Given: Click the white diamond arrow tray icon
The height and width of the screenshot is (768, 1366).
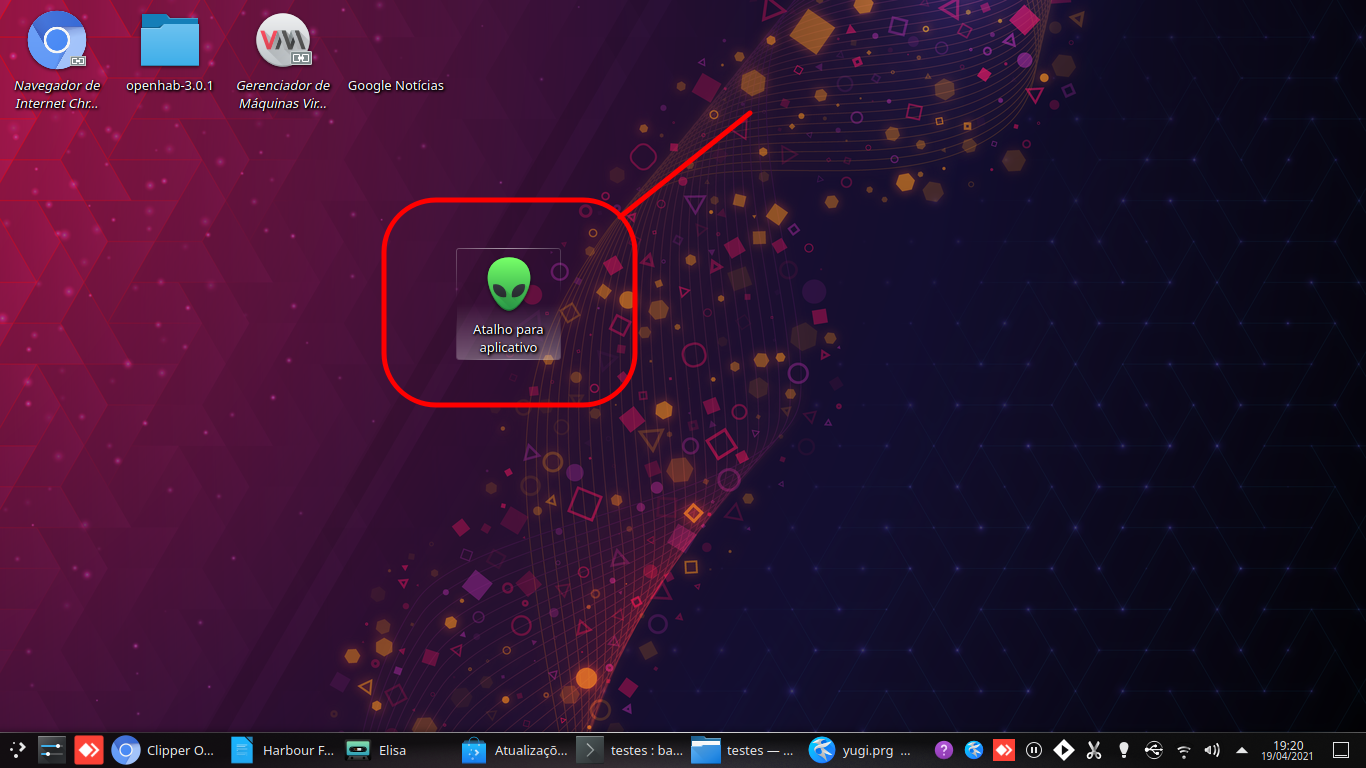Looking at the screenshot, I should click(x=1064, y=750).
